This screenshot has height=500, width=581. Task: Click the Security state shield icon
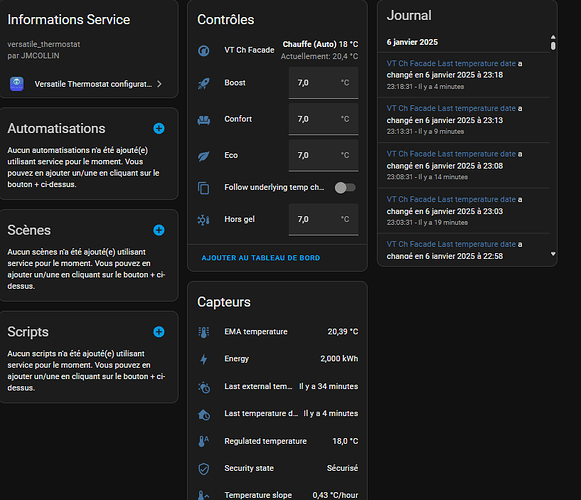click(203, 468)
